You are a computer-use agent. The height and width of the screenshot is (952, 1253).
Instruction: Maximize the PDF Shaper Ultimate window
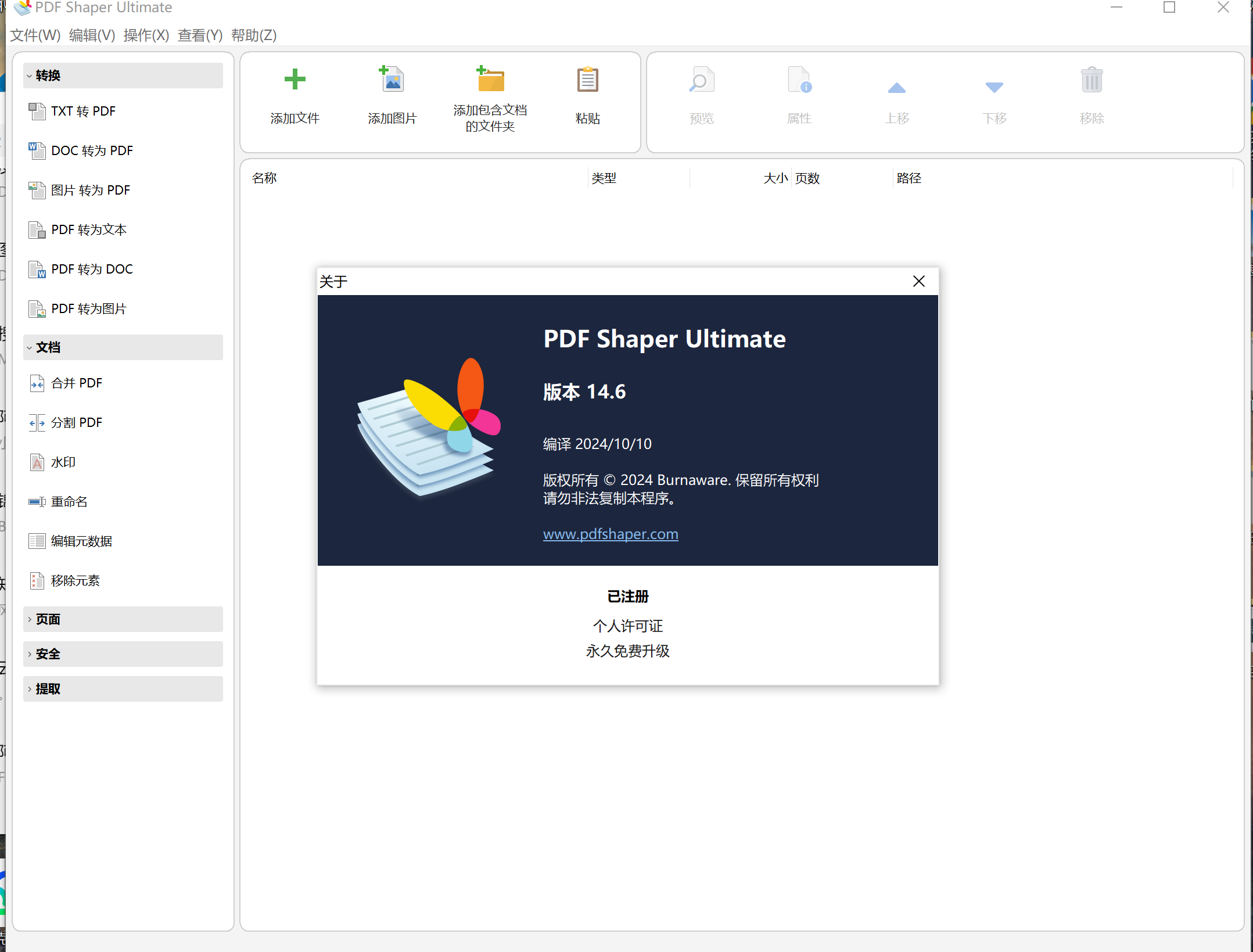(1169, 8)
